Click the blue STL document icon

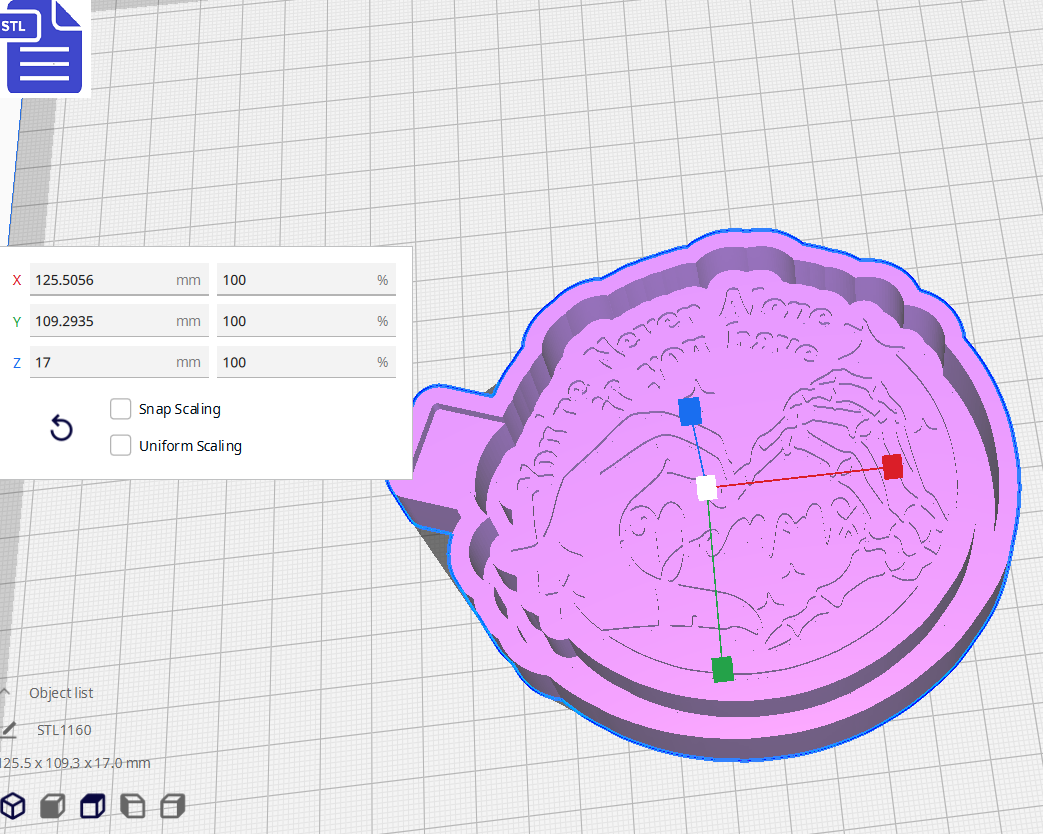coord(44,47)
